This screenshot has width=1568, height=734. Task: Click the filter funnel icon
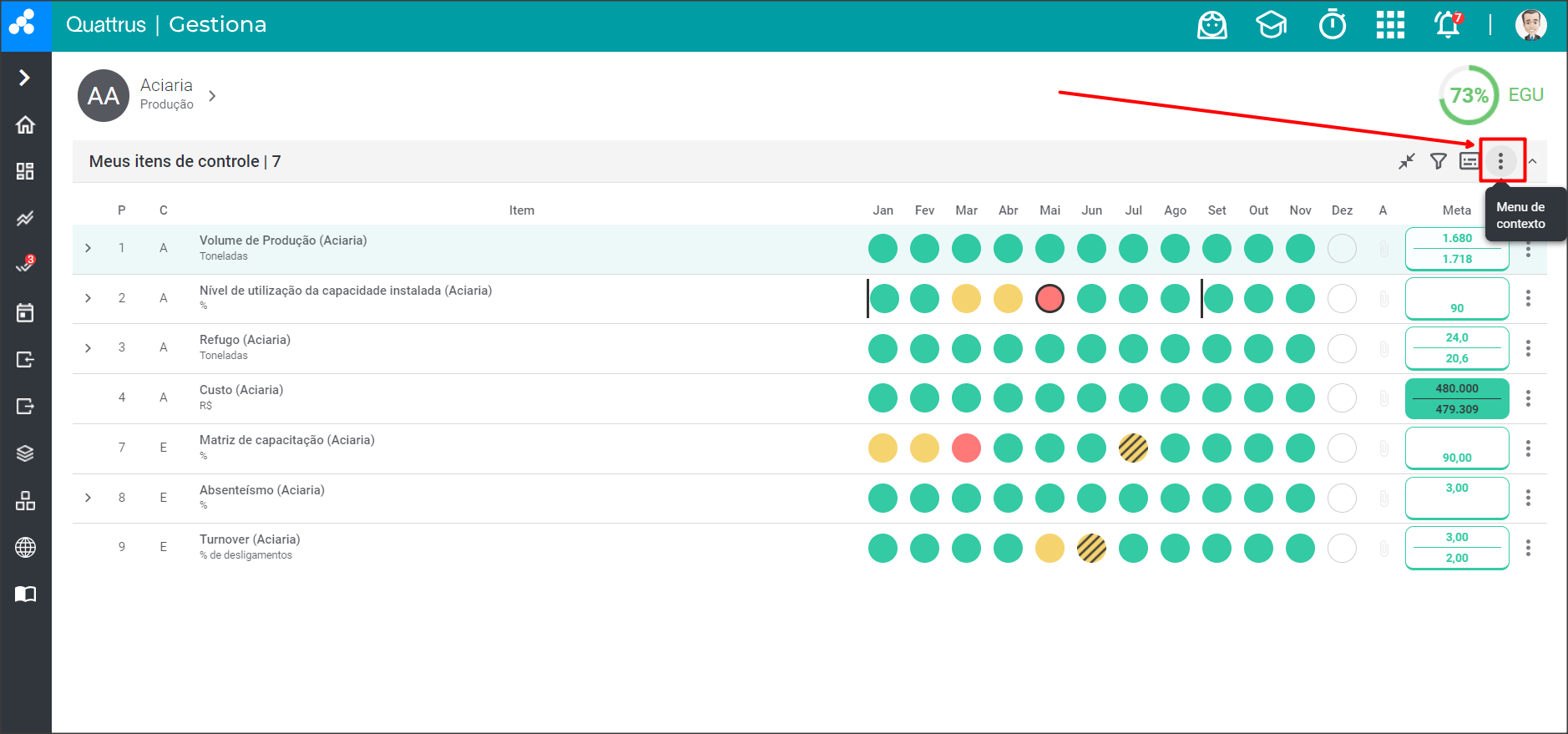(x=1438, y=161)
